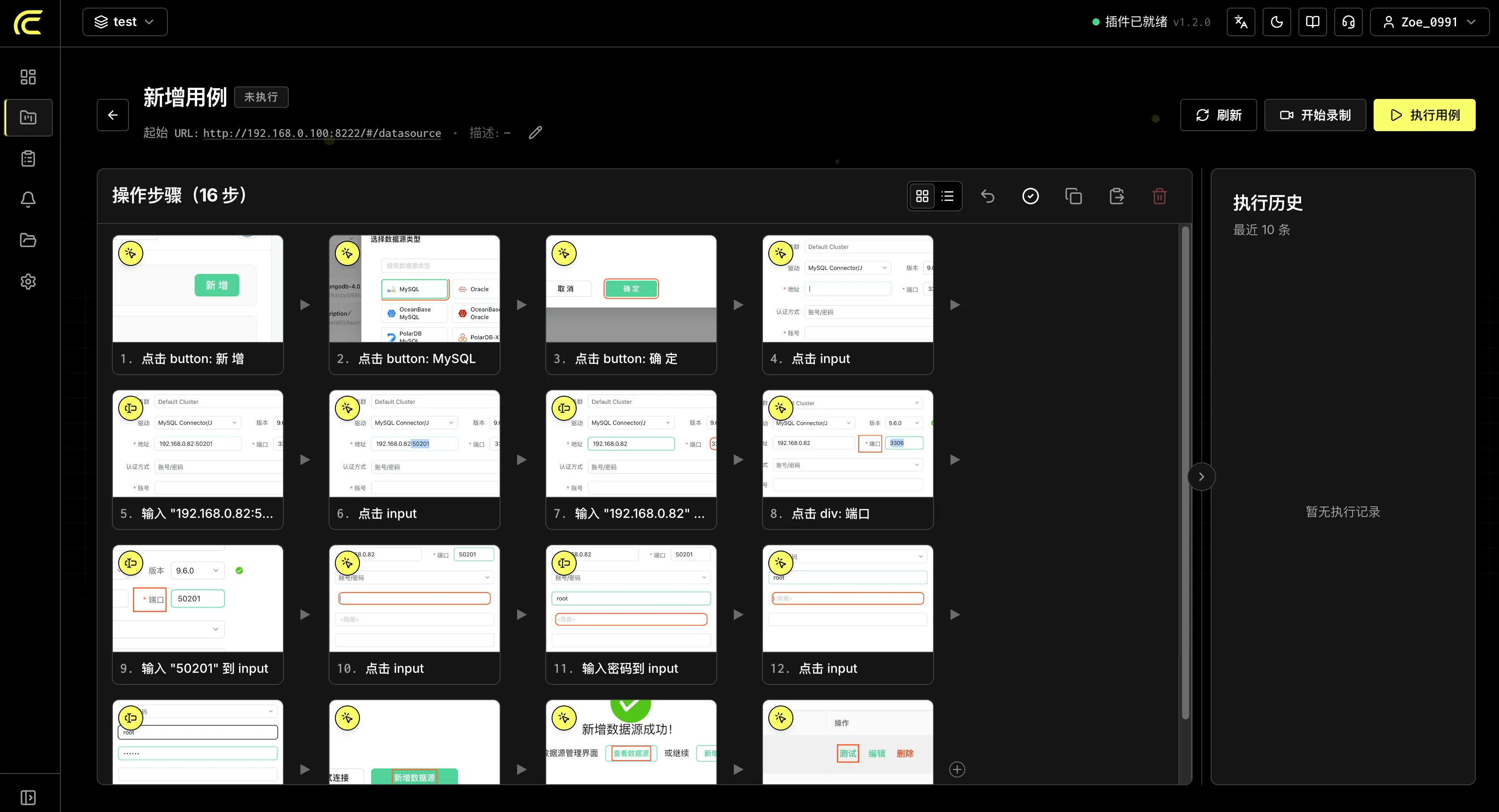Click the 执行用例 button

coord(1424,115)
